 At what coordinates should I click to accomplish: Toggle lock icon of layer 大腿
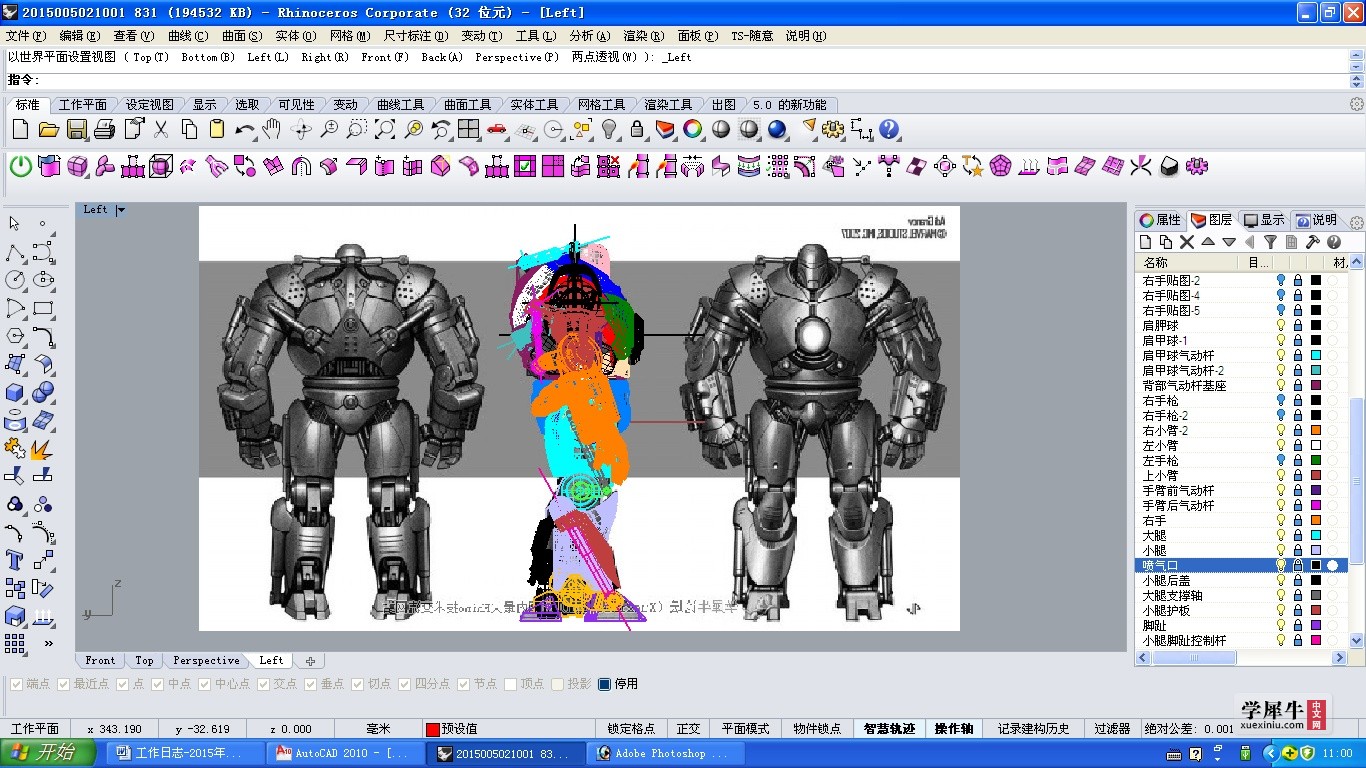(x=1298, y=535)
